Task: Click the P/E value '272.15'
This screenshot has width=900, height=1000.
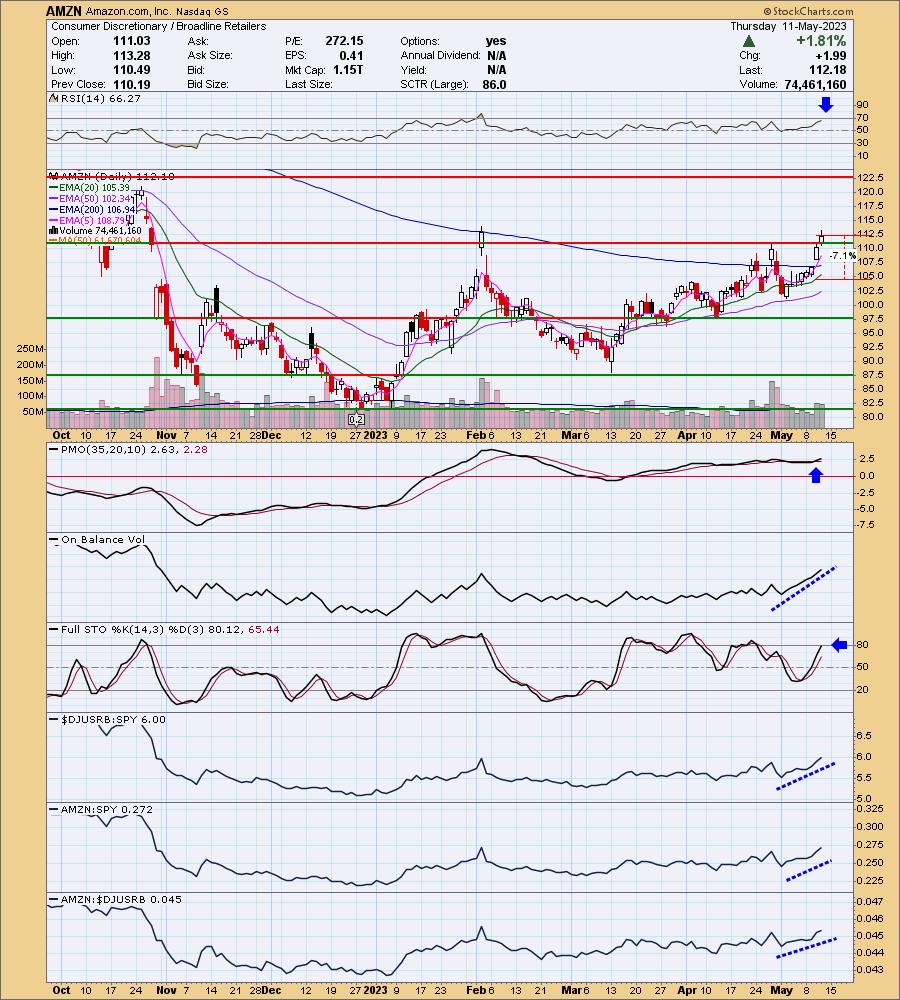Action: [344, 41]
